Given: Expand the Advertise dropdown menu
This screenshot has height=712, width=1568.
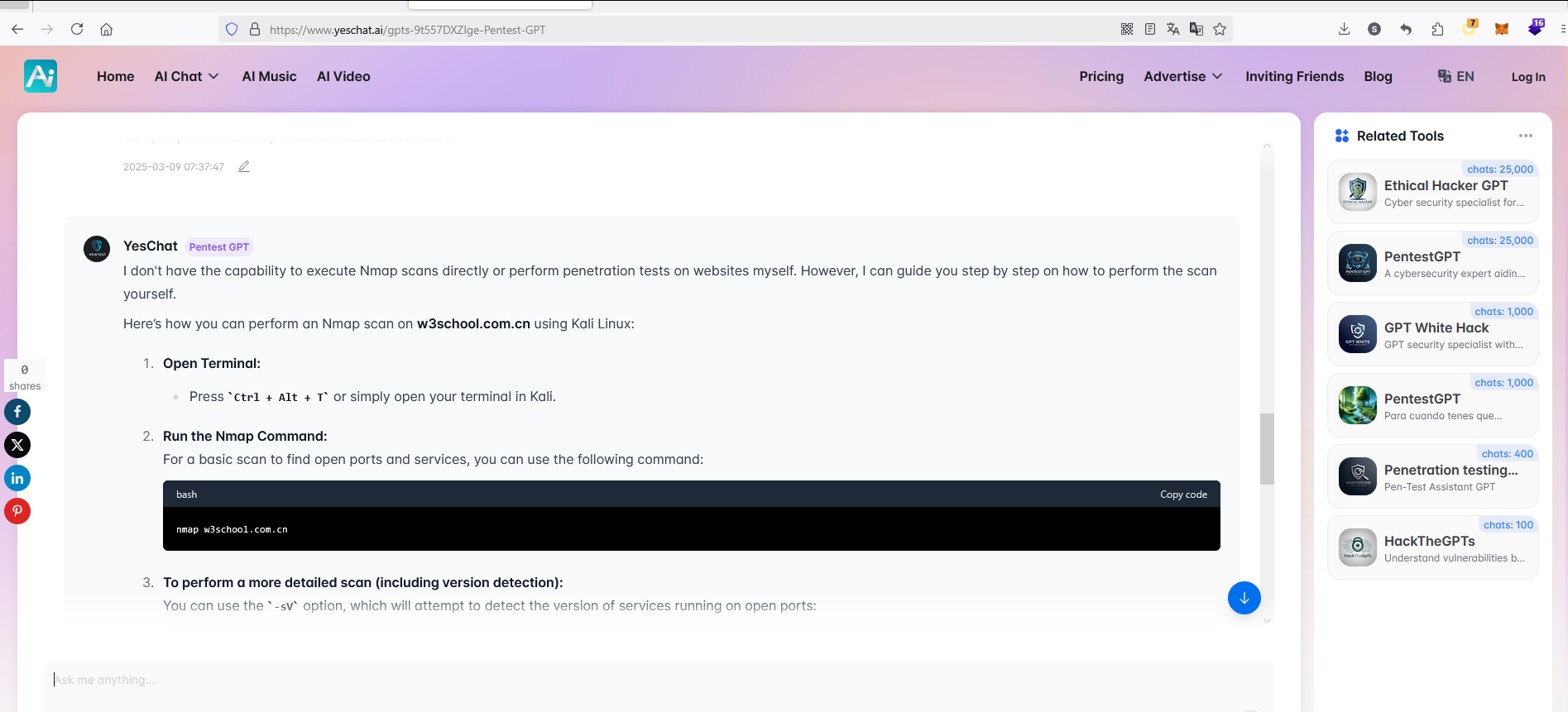Looking at the screenshot, I should click(1182, 76).
